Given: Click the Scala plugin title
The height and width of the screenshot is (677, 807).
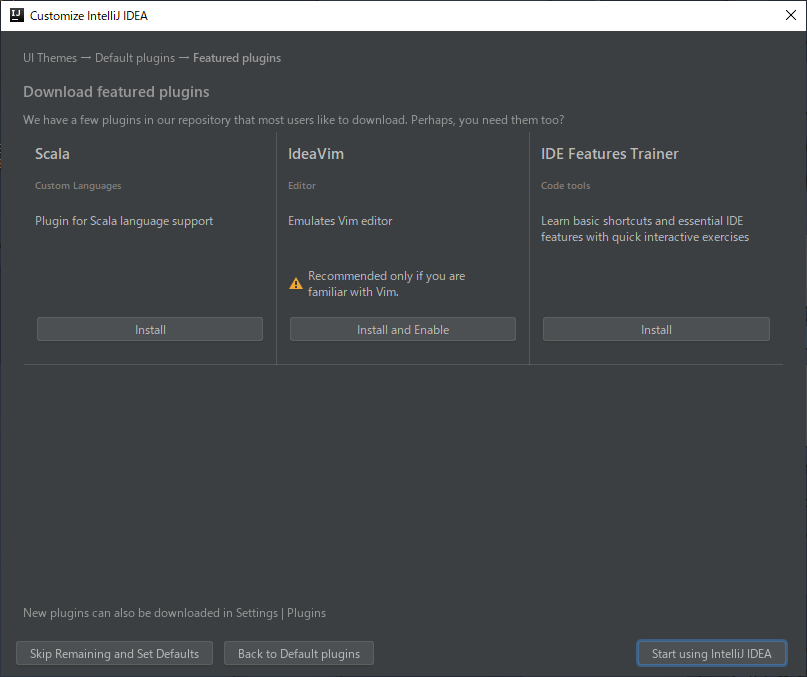Looking at the screenshot, I should (52, 153).
